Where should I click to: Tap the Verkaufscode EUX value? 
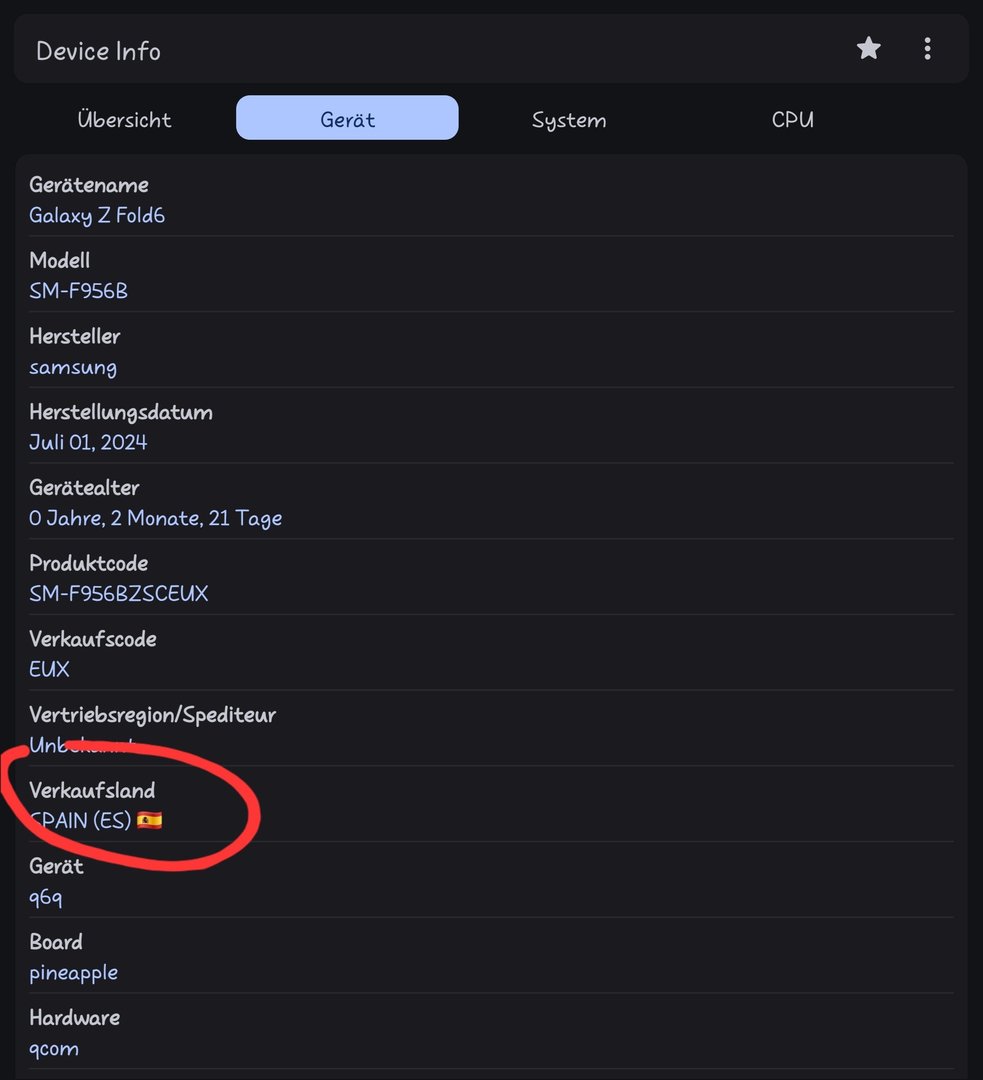pos(49,669)
